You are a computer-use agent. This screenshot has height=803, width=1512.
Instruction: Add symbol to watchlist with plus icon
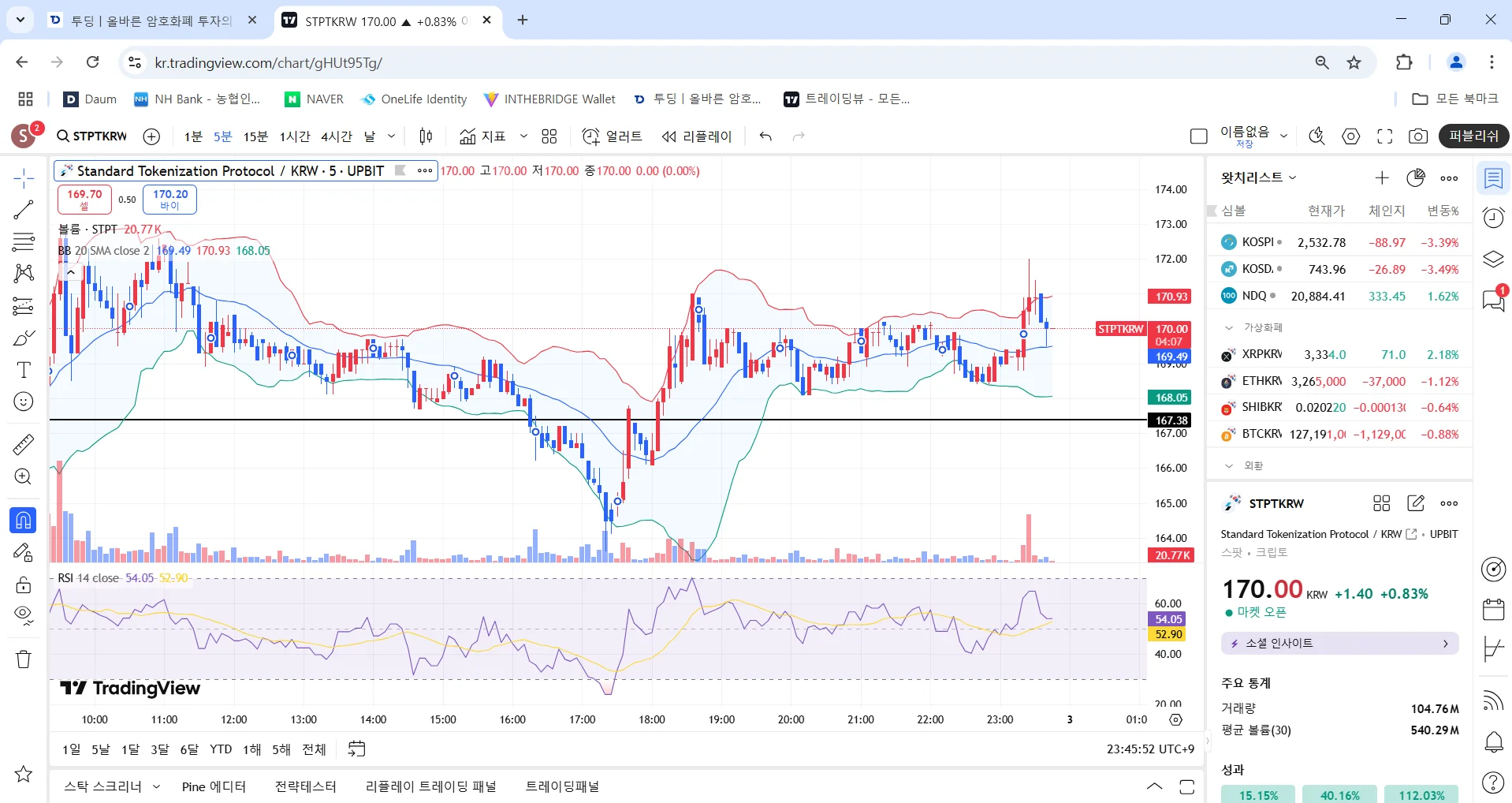click(1382, 178)
